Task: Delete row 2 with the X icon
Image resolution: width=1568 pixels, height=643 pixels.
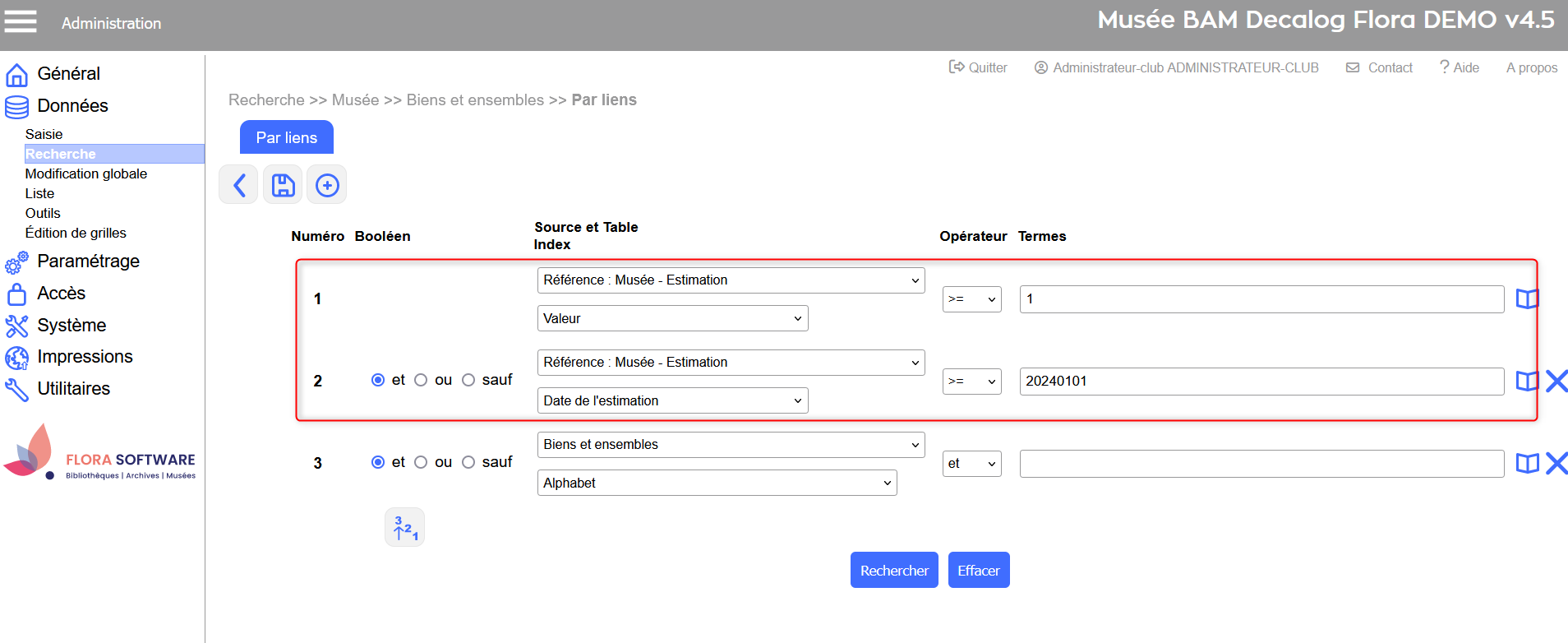Action: pyautogui.click(x=1556, y=381)
